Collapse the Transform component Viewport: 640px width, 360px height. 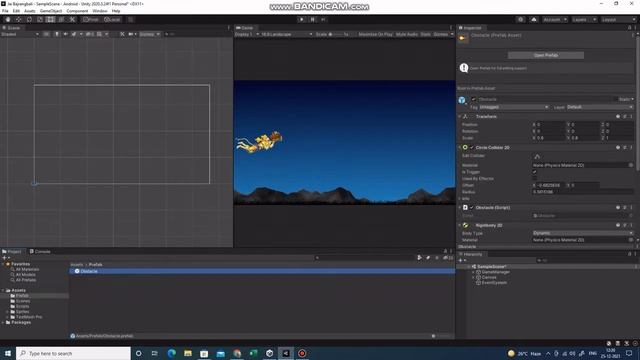pyautogui.click(x=460, y=117)
